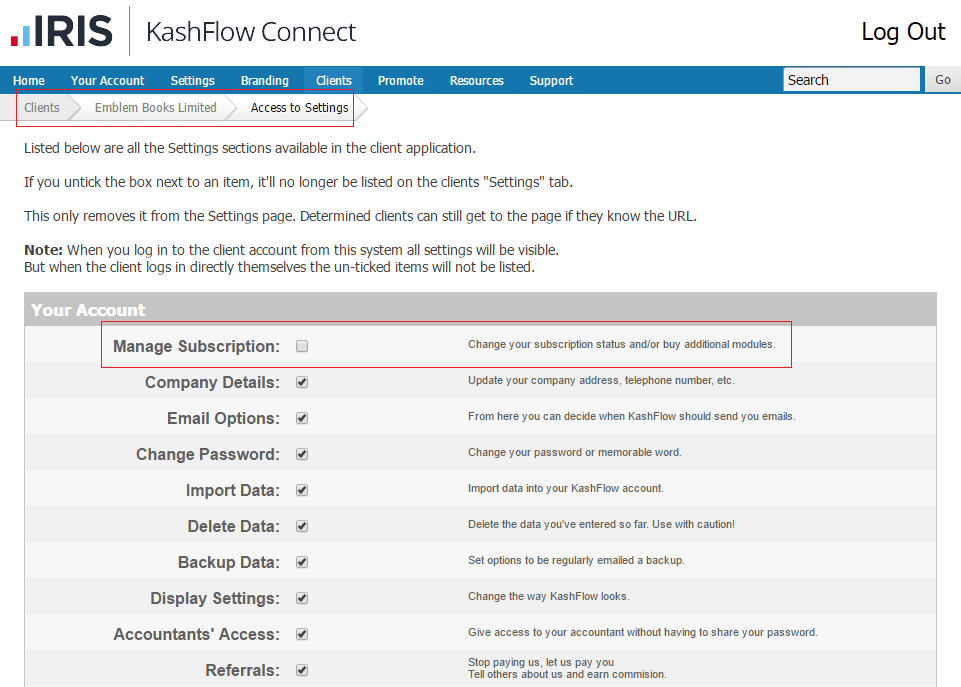Disable the Email Options checkbox

tap(302, 418)
